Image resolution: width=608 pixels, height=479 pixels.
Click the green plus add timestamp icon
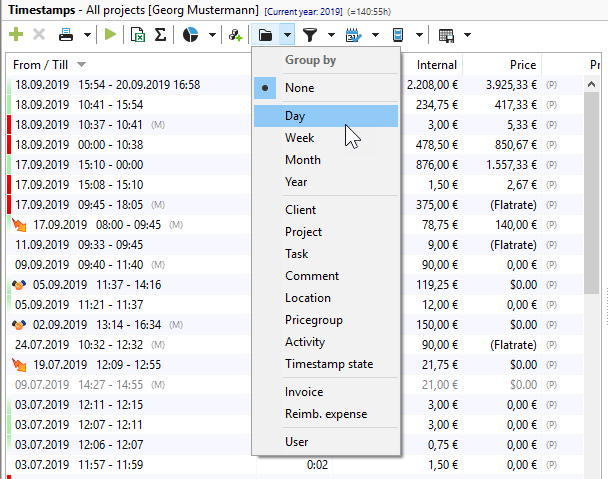(15, 35)
